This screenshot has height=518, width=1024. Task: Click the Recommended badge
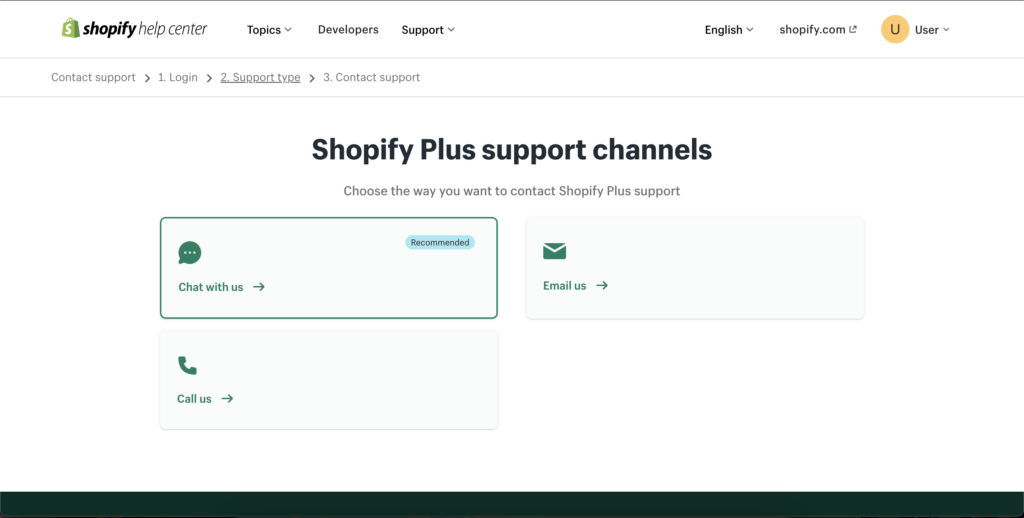point(440,242)
